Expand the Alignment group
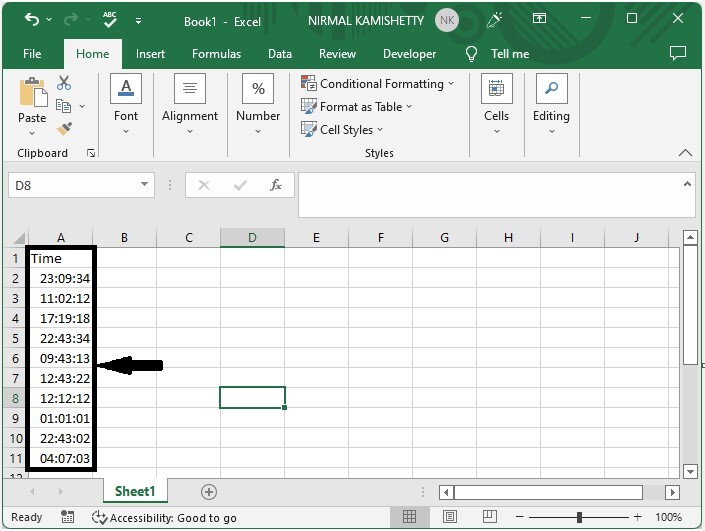 (x=190, y=104)
